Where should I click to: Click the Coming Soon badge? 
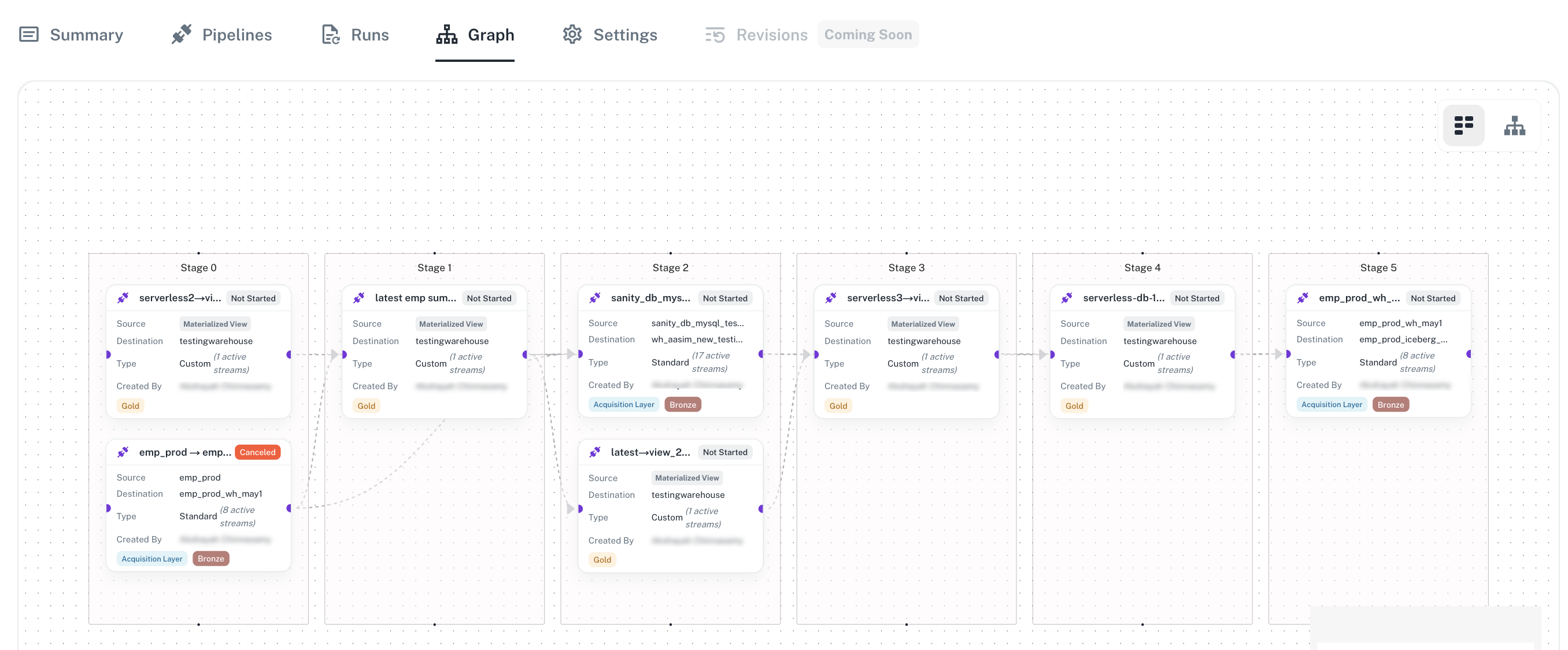(x=868, y=35)
